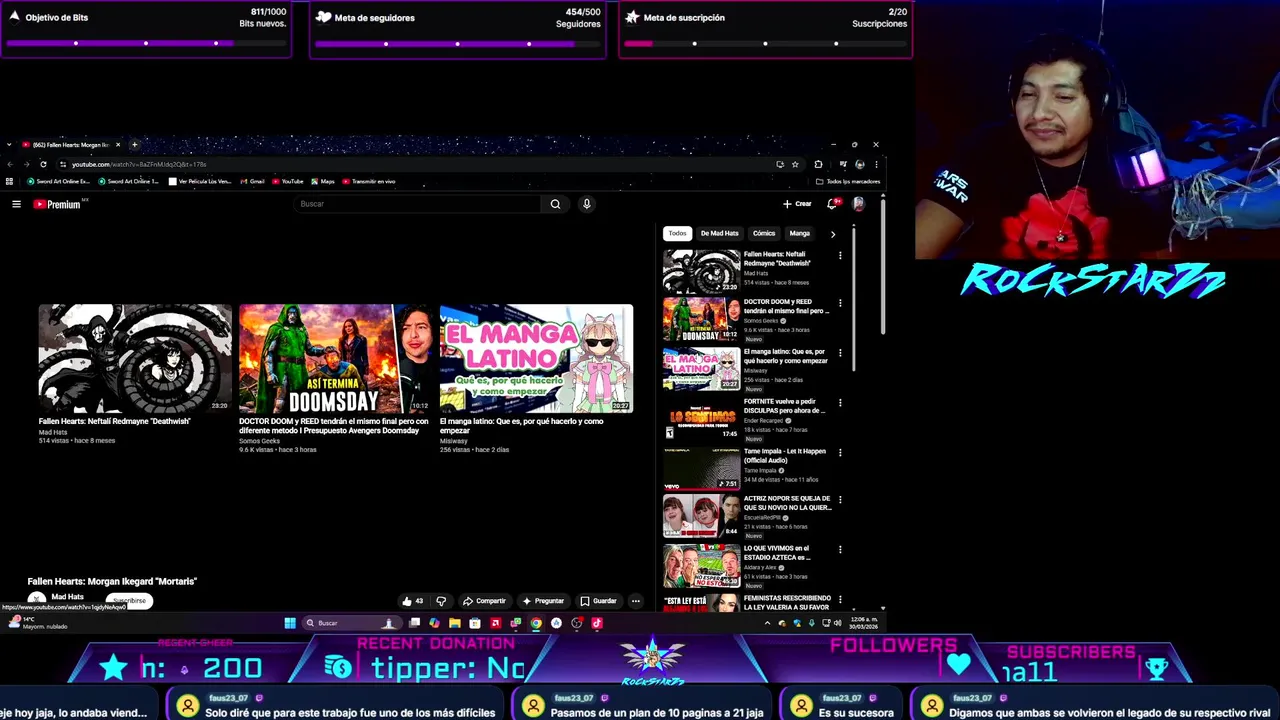1280x720 pixels.
Task: Open YouTube bookmark in bookmarks bar
Action: pyautogui.click(x=287, y=181)
